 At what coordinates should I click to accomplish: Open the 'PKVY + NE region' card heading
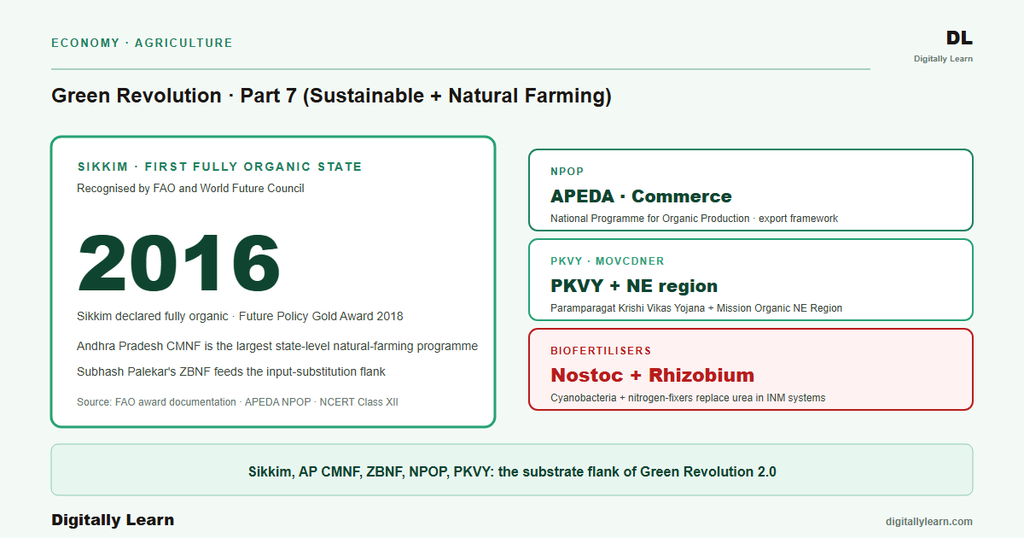(x=633, y=286)
